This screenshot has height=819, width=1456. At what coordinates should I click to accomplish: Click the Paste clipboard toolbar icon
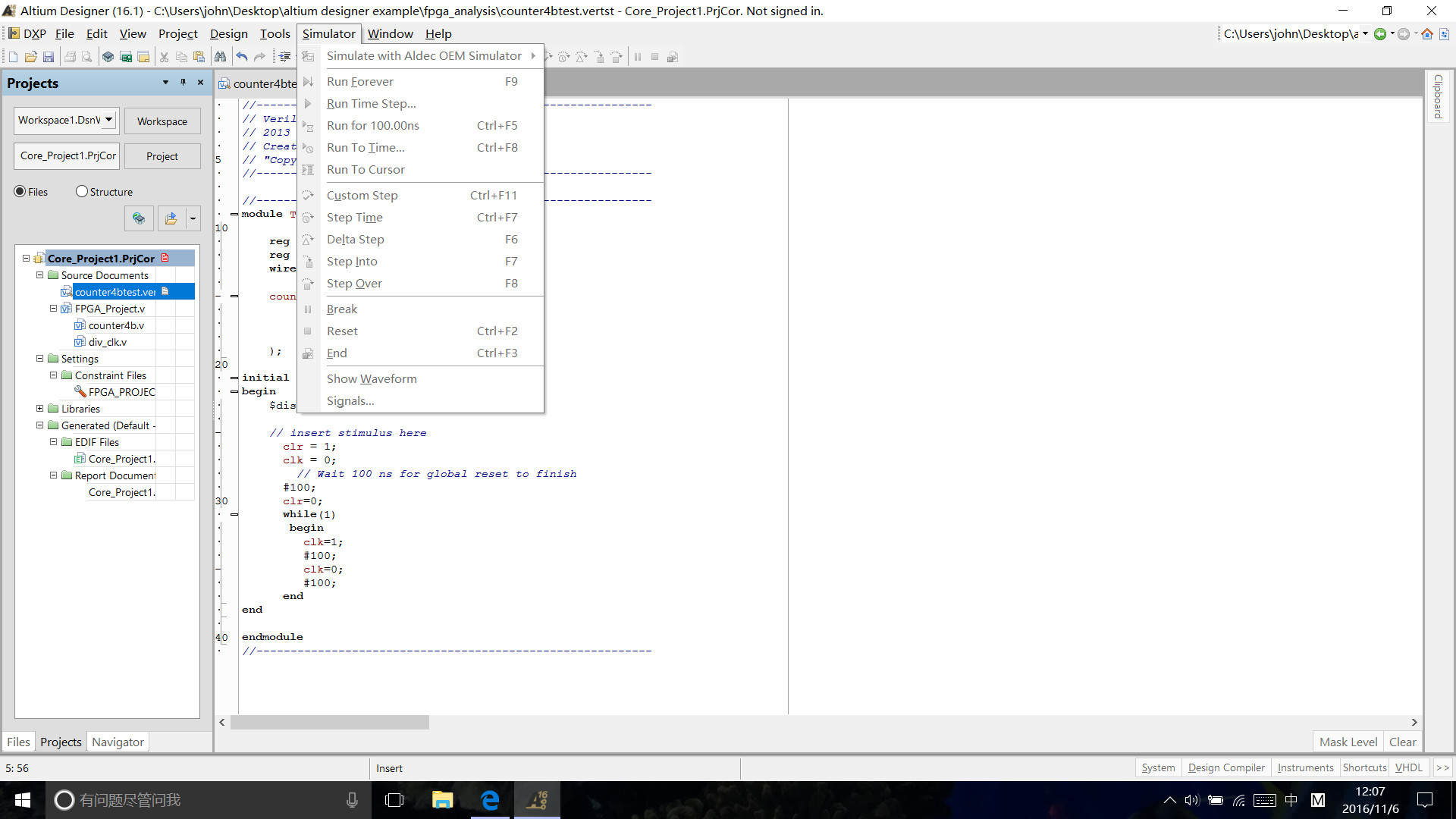199,57
